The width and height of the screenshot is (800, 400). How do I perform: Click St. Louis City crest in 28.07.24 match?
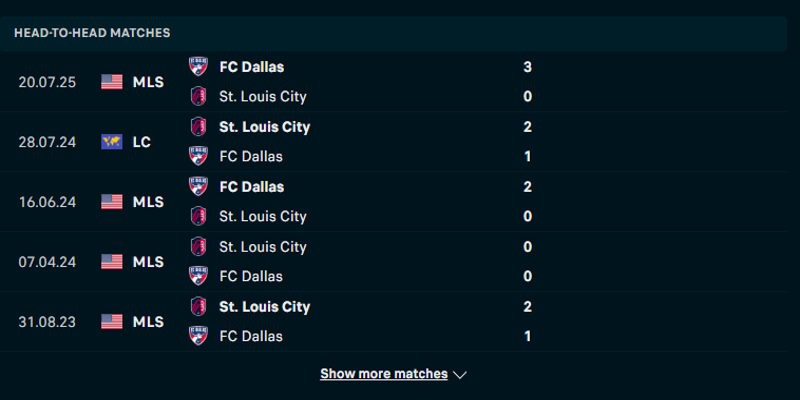pos(198,127)
